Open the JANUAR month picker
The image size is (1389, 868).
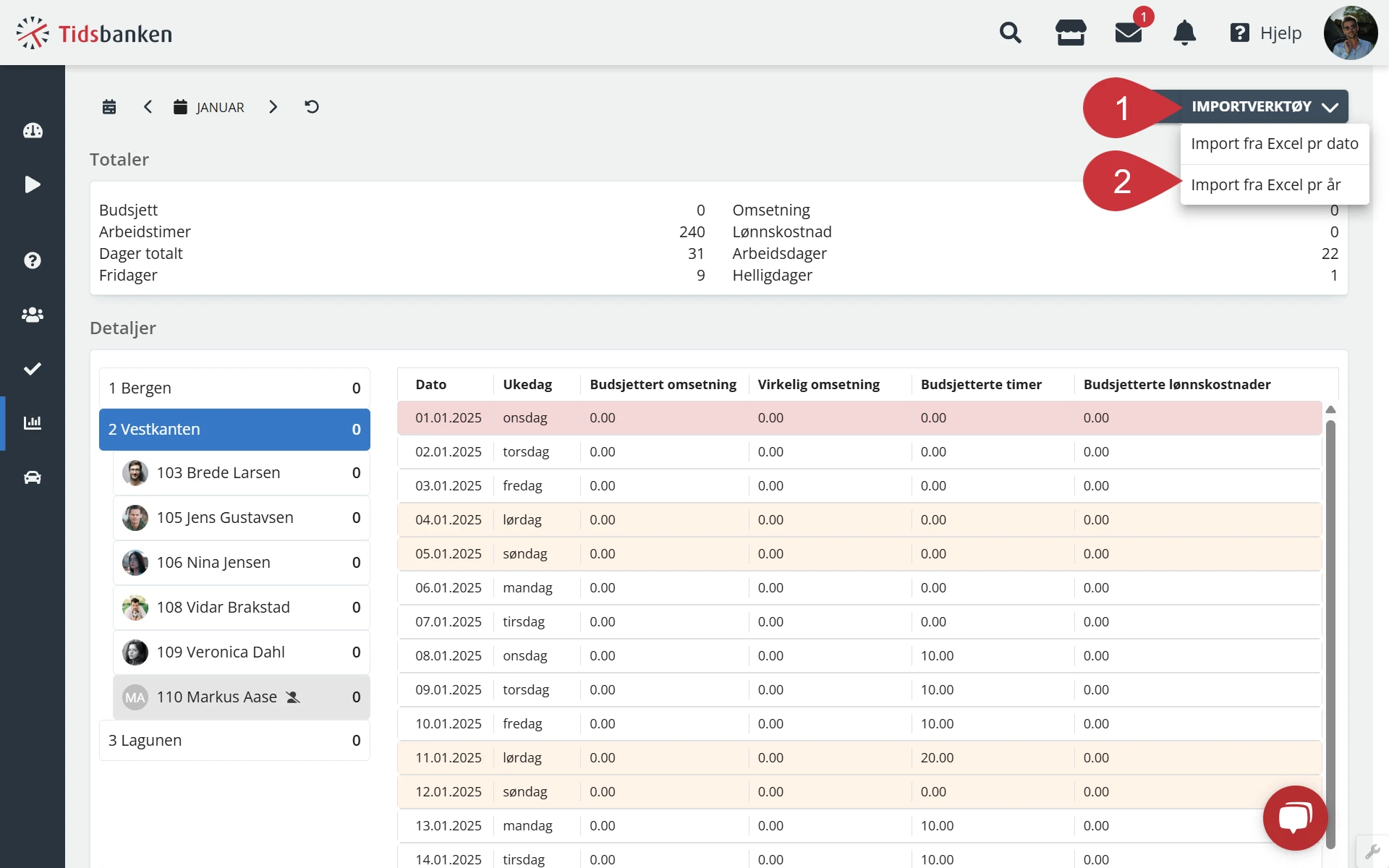point(209,107)
